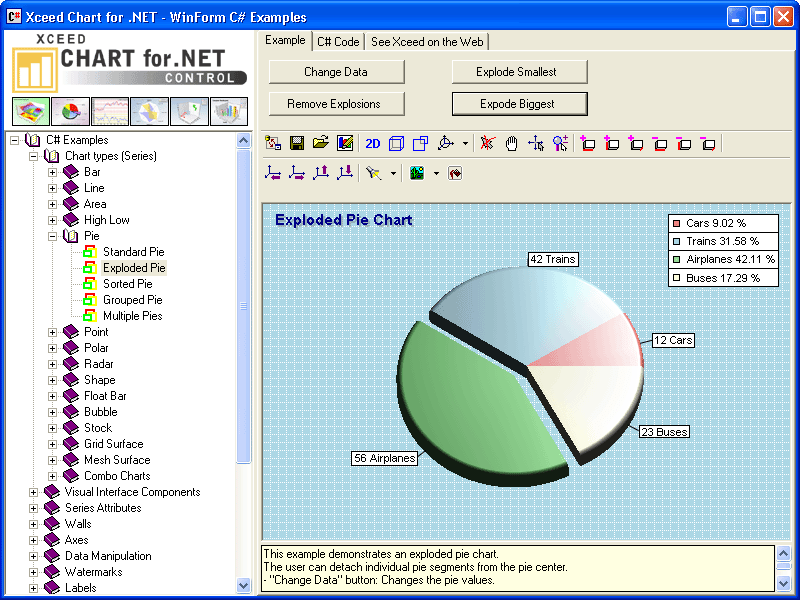This screenshot has width=800, height=600.
Task: Select Sorted Pie example
Action: 128,284
